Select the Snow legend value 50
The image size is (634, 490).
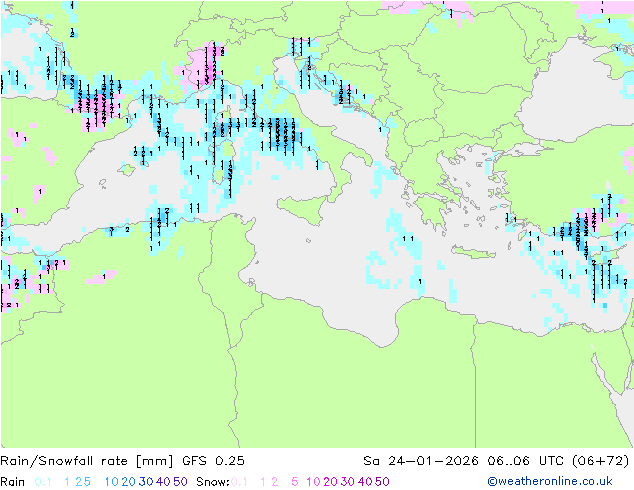(382, 482)
